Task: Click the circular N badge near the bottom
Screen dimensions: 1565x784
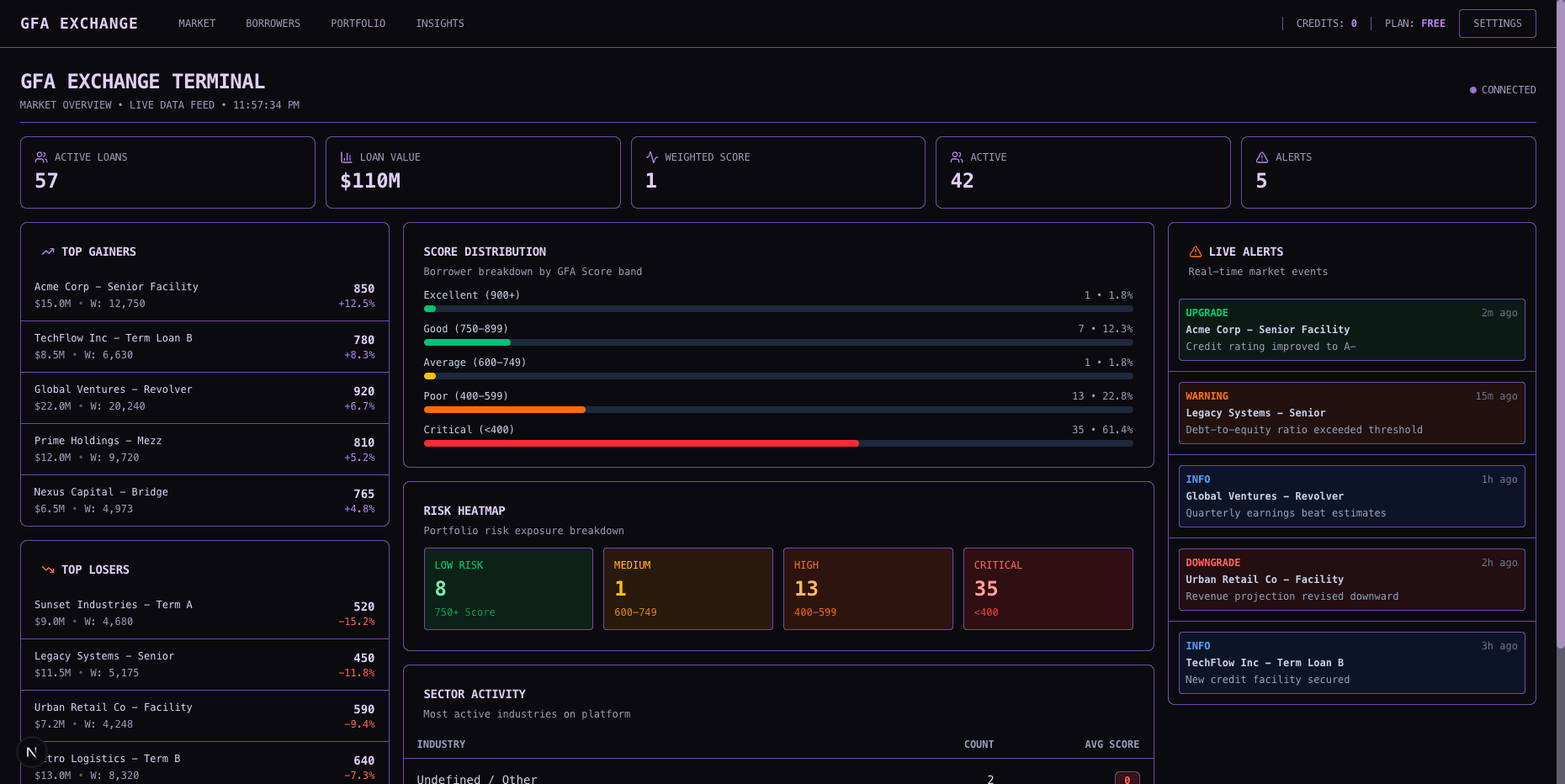Action: pyautogui.click(x=31, y=751)
